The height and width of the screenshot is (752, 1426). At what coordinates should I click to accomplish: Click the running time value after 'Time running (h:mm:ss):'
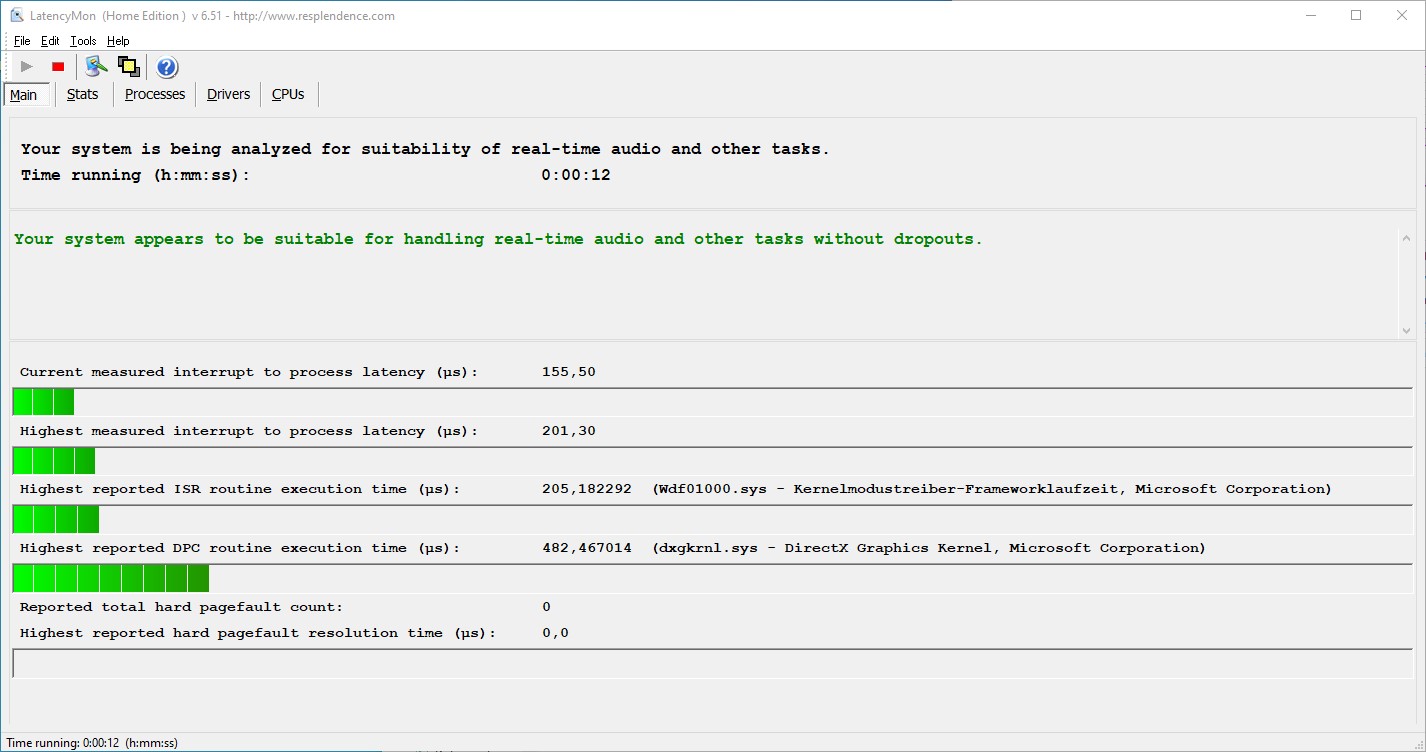(x=576, y=175)
